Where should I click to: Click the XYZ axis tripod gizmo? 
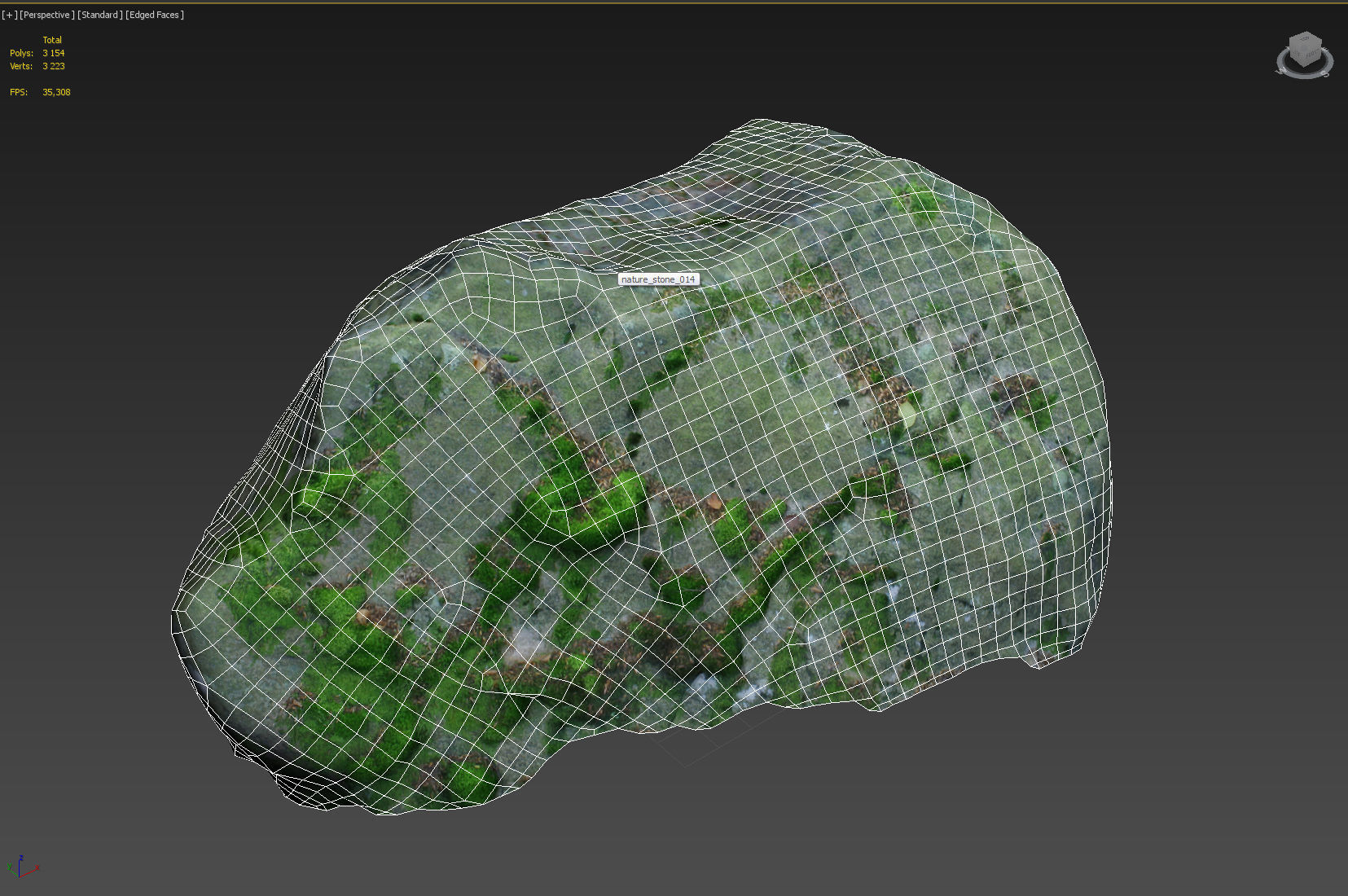[22, 867]
